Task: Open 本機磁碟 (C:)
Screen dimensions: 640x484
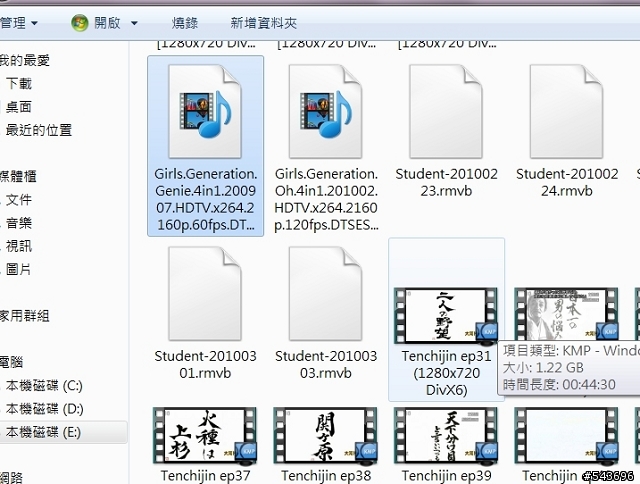Action: point(44,386)
